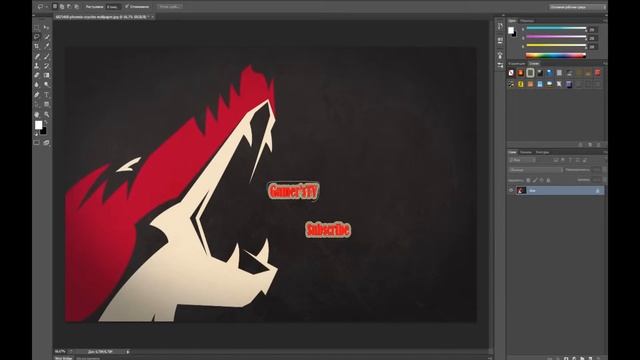Select the Zoom tool

tap(47, 115)
